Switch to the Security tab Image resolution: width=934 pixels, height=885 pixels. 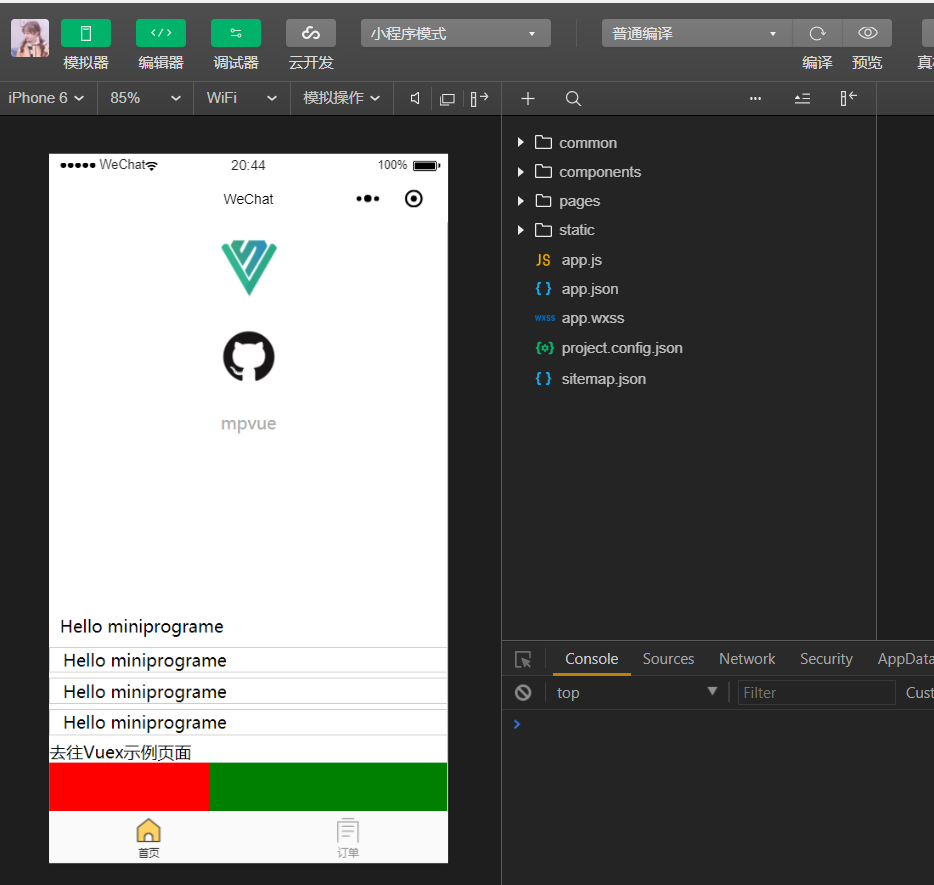[x=826, y=659]
